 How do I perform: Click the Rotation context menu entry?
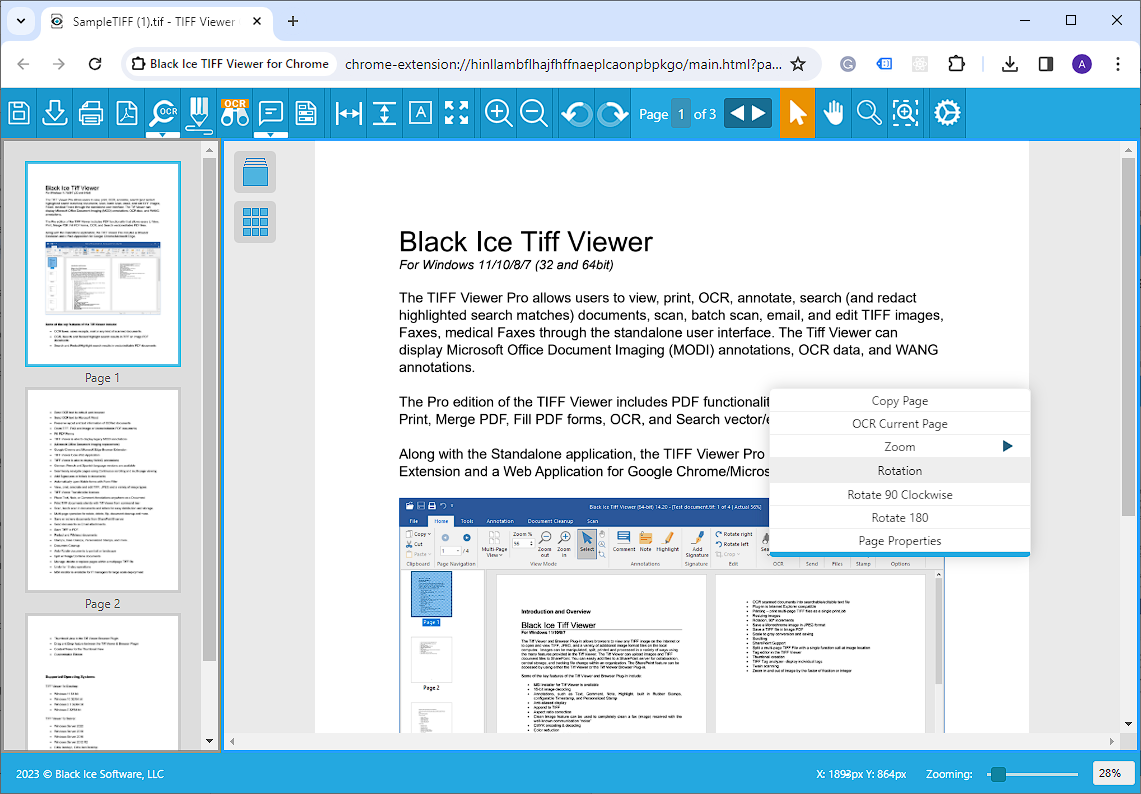(899, 471)
